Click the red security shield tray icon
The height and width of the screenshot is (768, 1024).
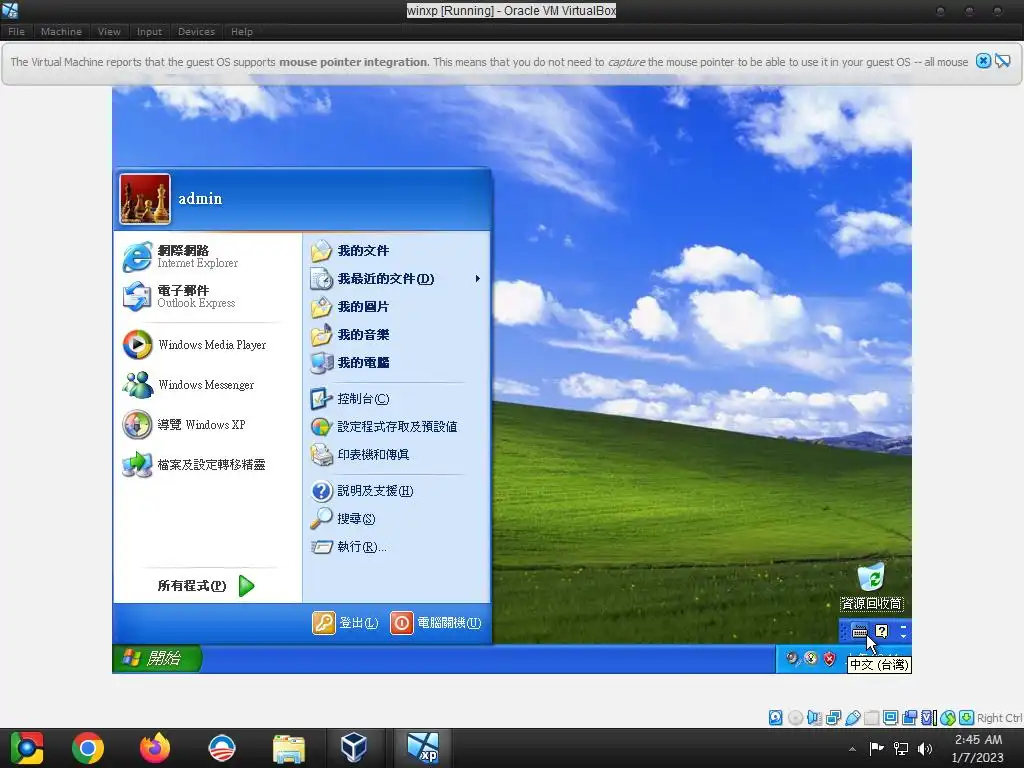829,658
